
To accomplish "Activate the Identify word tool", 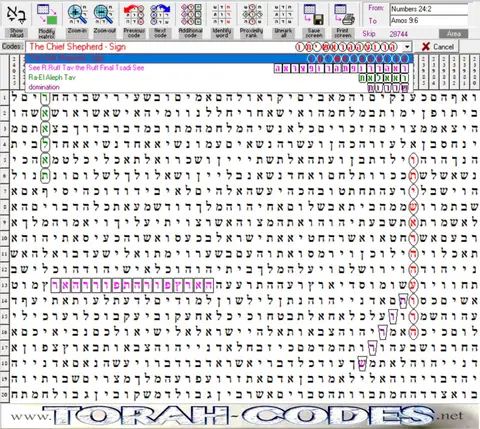I will (222, 20).
